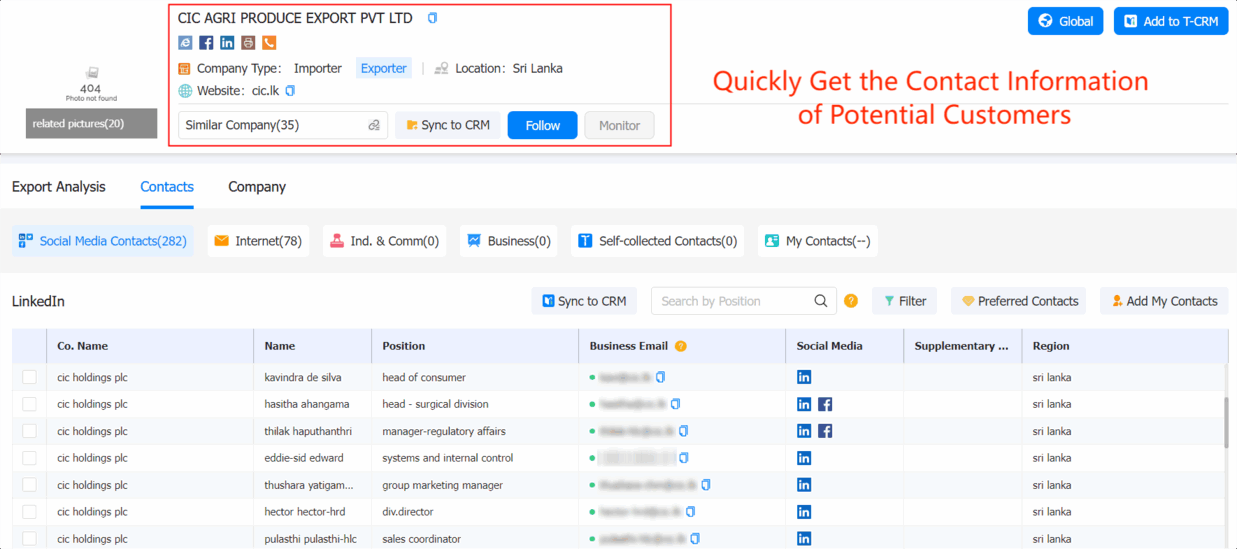Open the company's LinkedIn page icon in header
This screenshot has width=1237, height=549.
pos(227,43)
